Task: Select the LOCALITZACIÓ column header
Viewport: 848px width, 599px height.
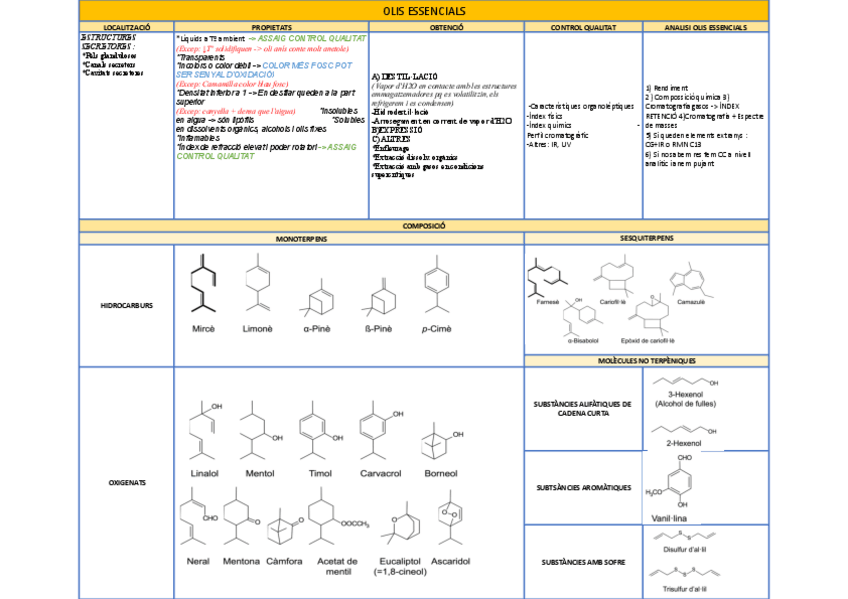Action: (x=127, y=27)
